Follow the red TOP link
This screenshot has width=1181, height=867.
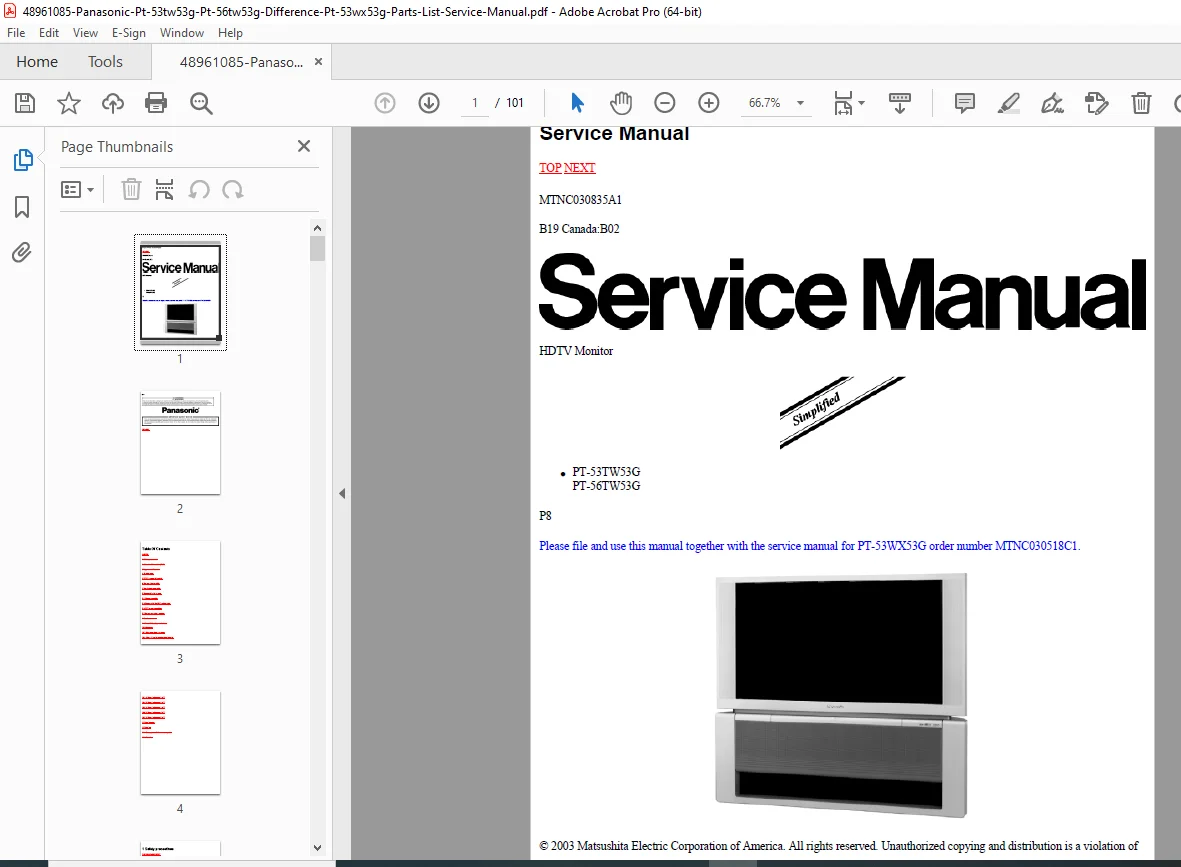(550, 168)
